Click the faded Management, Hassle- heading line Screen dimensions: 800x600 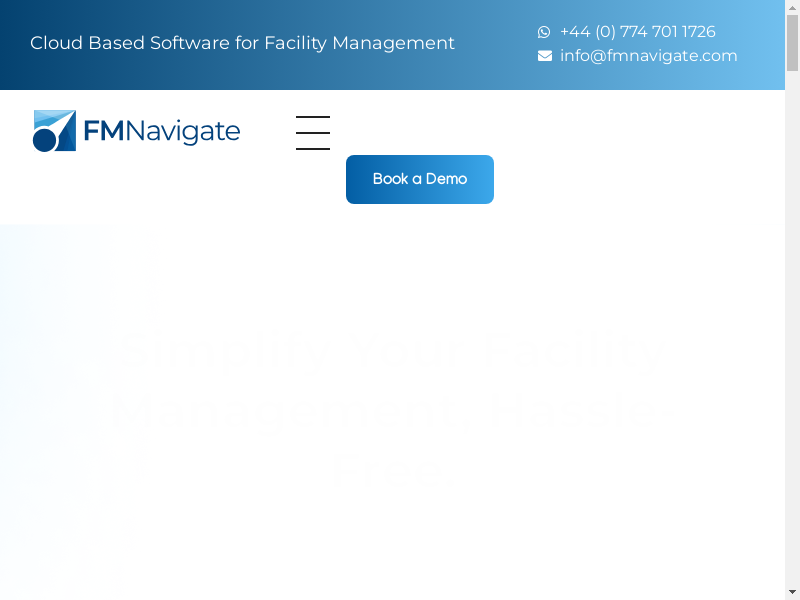click(392, 412)
